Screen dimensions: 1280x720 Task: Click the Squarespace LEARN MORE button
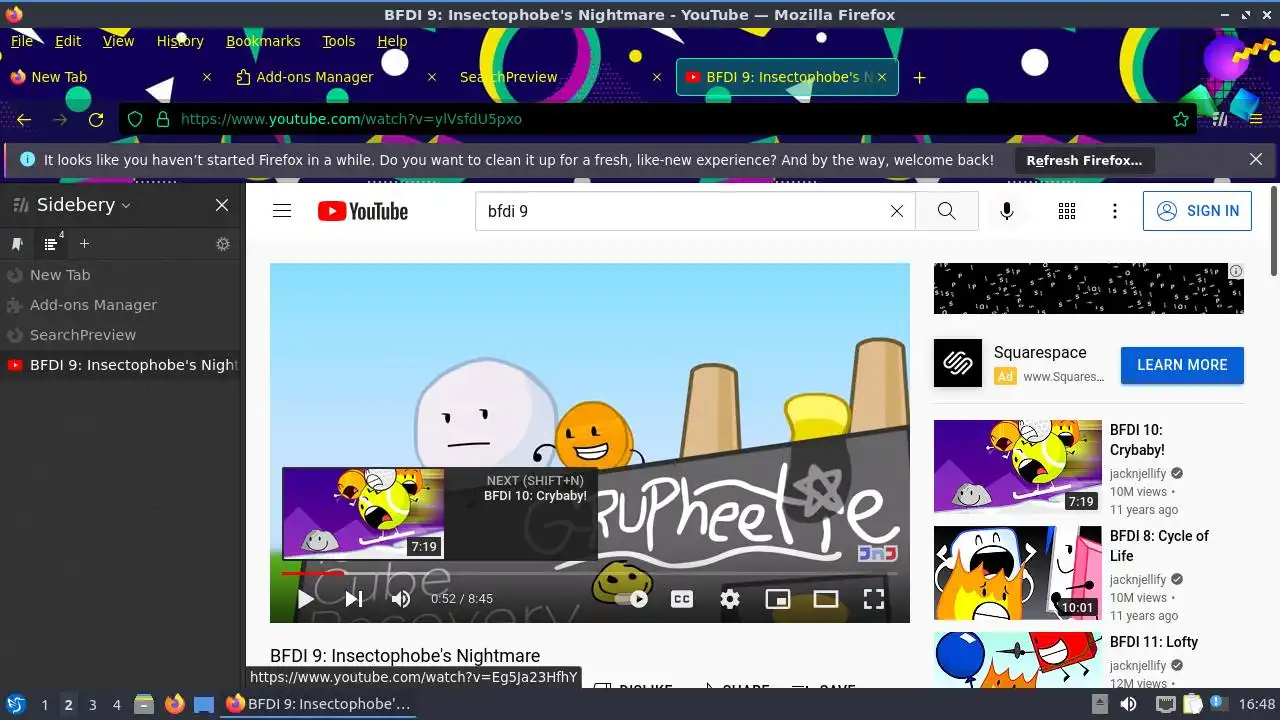1182,365
